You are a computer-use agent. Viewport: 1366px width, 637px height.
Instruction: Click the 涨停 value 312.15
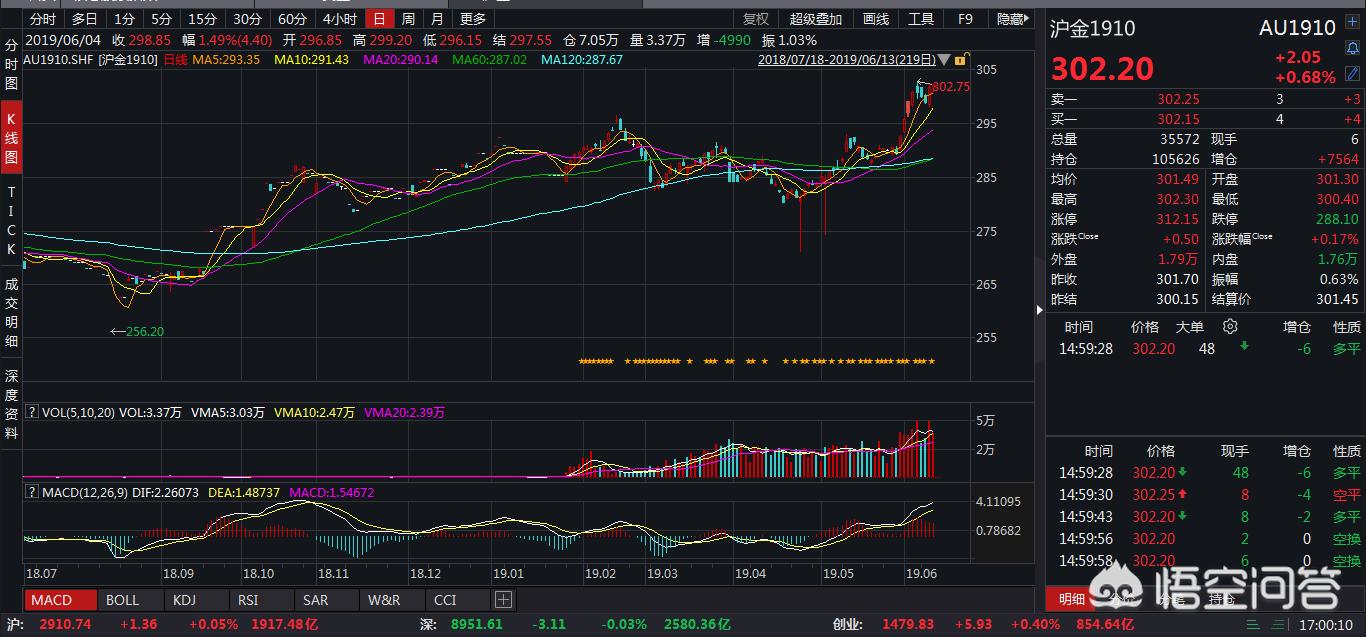click(1177, 219)
